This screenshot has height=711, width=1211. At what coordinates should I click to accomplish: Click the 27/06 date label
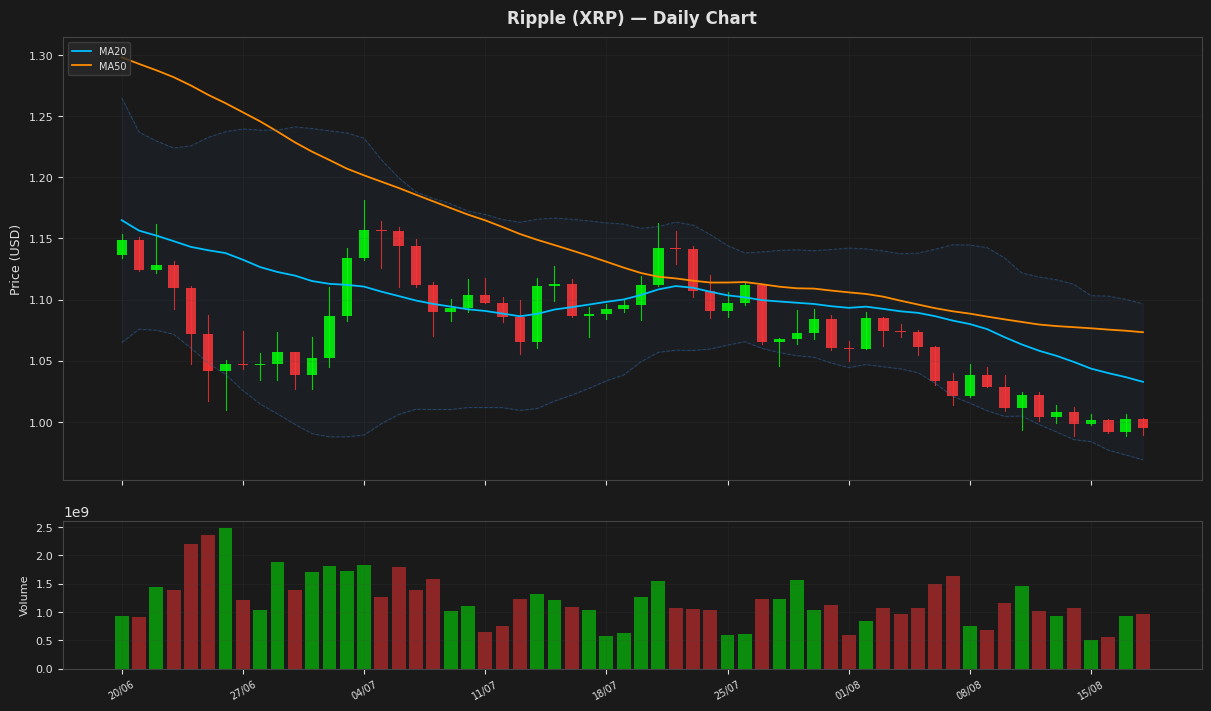(241, 690)
